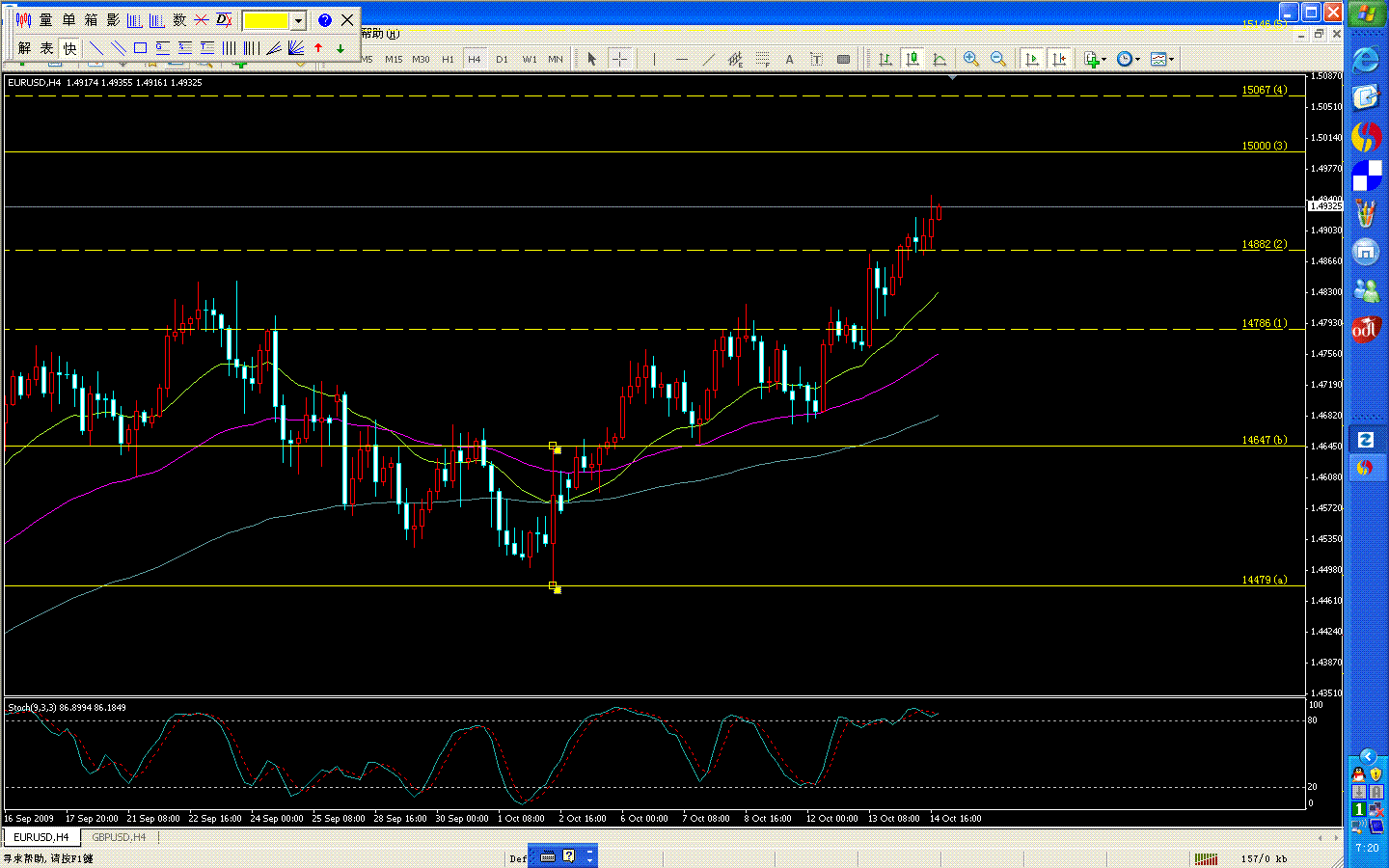
Task: Switch to bar chart display
Action: (x=885, y=60)
